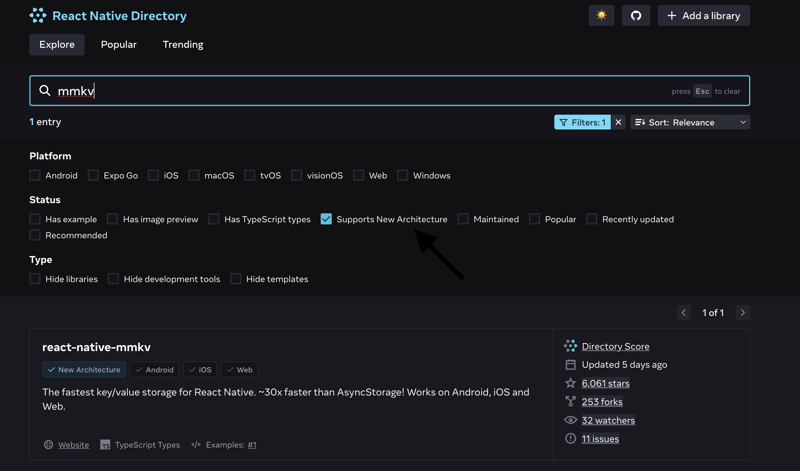Click the search magnifier icon

45,91
